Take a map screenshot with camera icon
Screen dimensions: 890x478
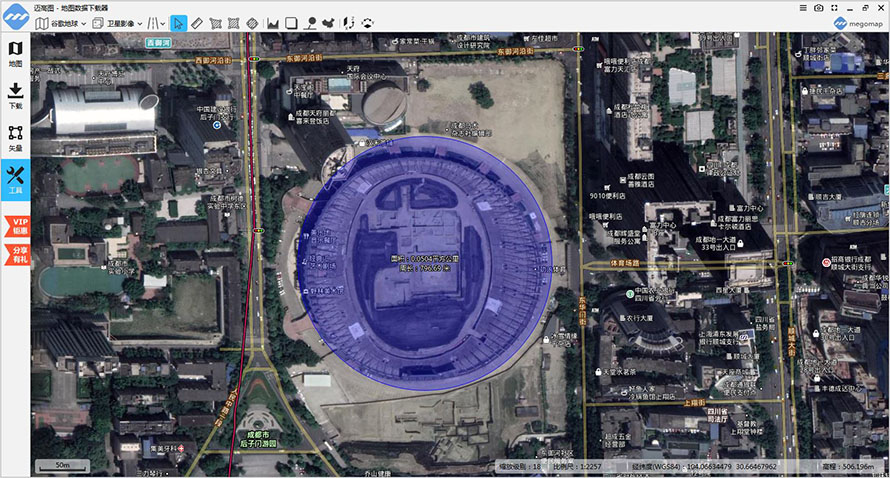pyautogui.click(x=818, y=8)
